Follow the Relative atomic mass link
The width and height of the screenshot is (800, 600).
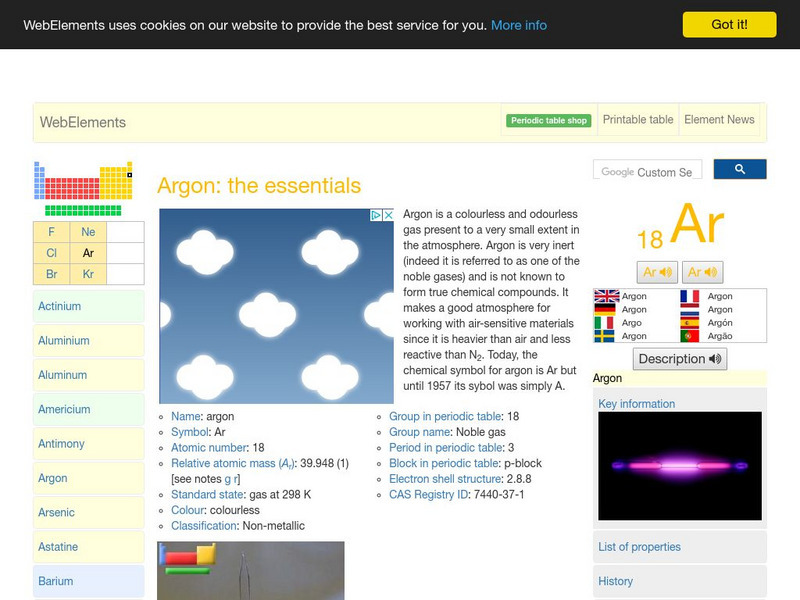pyautogui.click(x=232, y=464)
